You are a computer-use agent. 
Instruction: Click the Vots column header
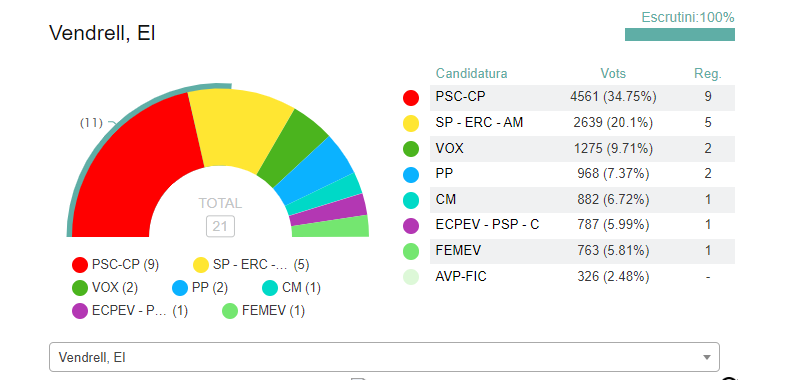[x=613, y=74]
